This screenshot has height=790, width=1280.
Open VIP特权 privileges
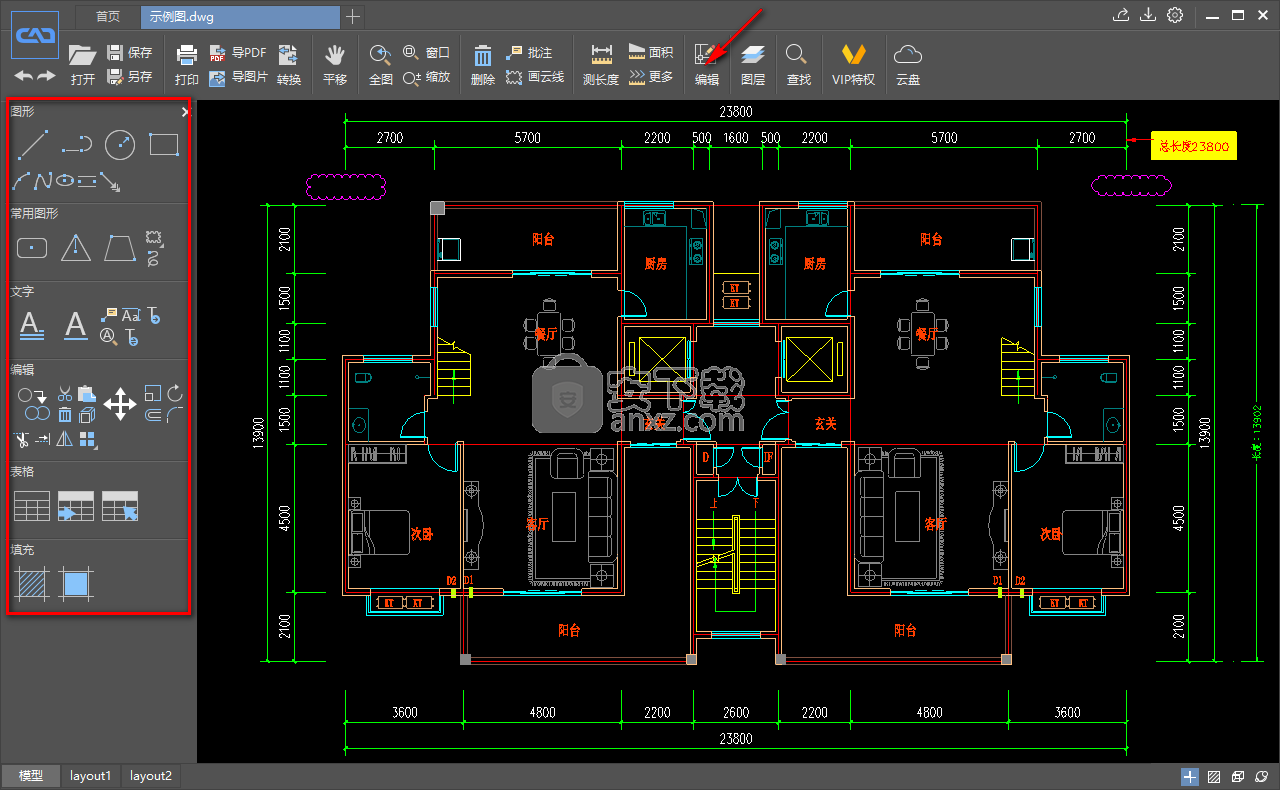[853, 65]
